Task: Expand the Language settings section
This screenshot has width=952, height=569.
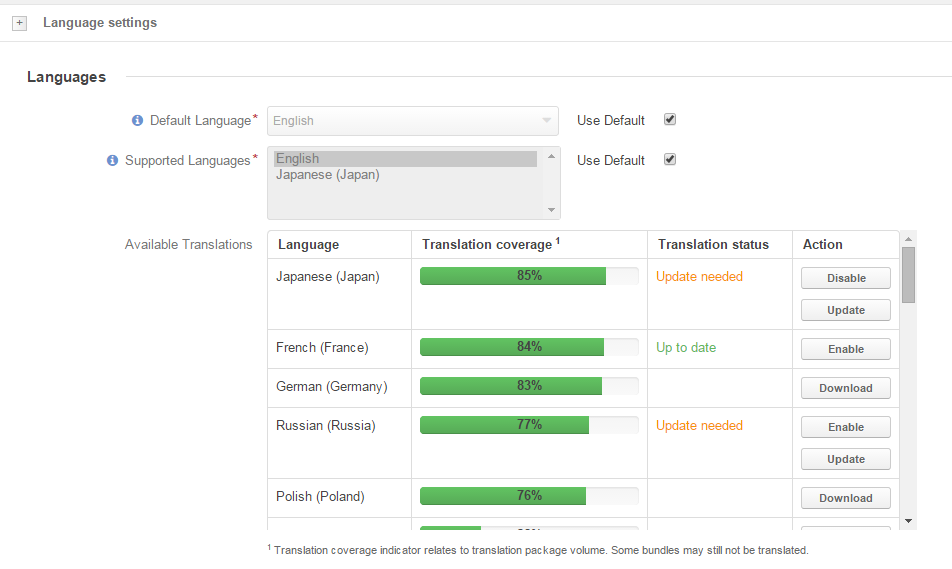Action: 19,23
